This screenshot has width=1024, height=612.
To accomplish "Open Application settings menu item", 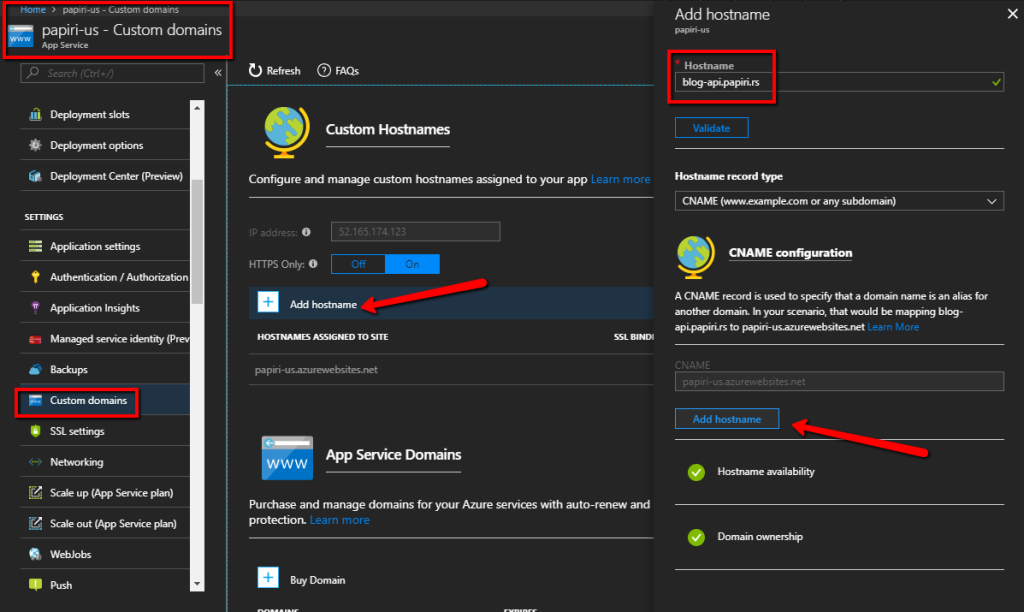I will point(95,246).
